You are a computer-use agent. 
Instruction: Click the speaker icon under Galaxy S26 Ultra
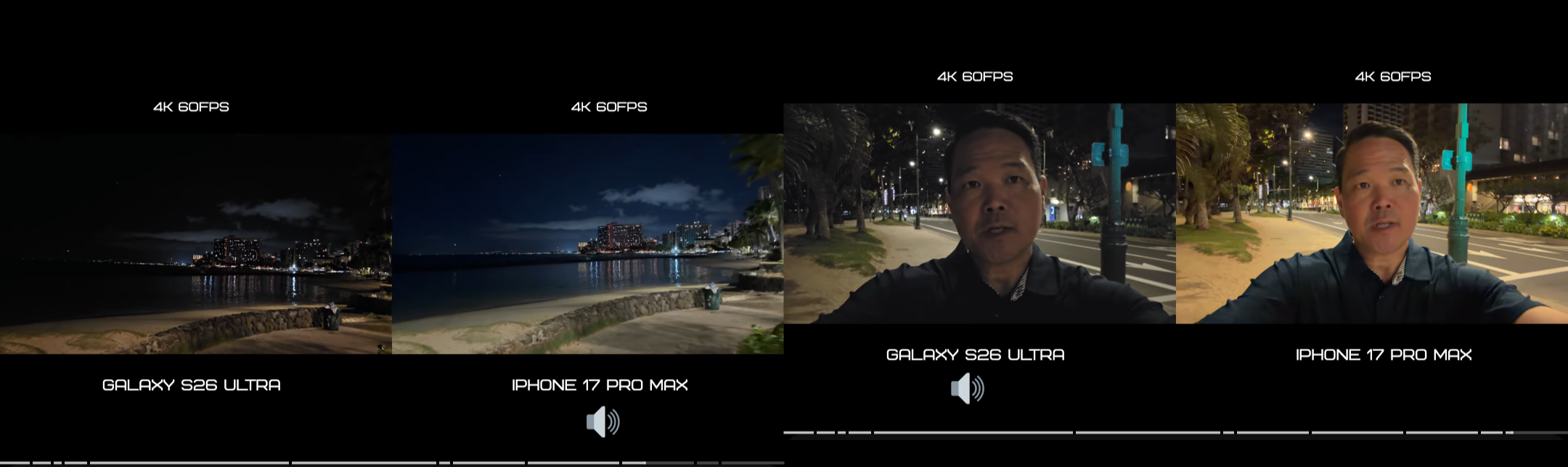968,389
